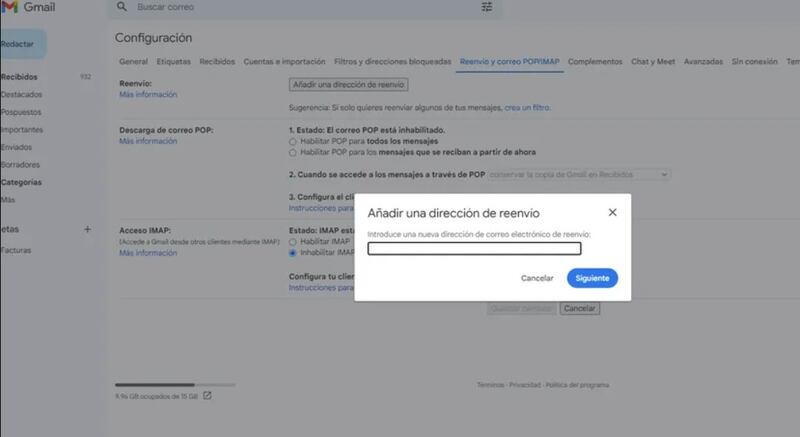Image resolution: width=800 pixels, height=437 pixels.
Task: Open the Recibidos settings tab
Action: 217,61
